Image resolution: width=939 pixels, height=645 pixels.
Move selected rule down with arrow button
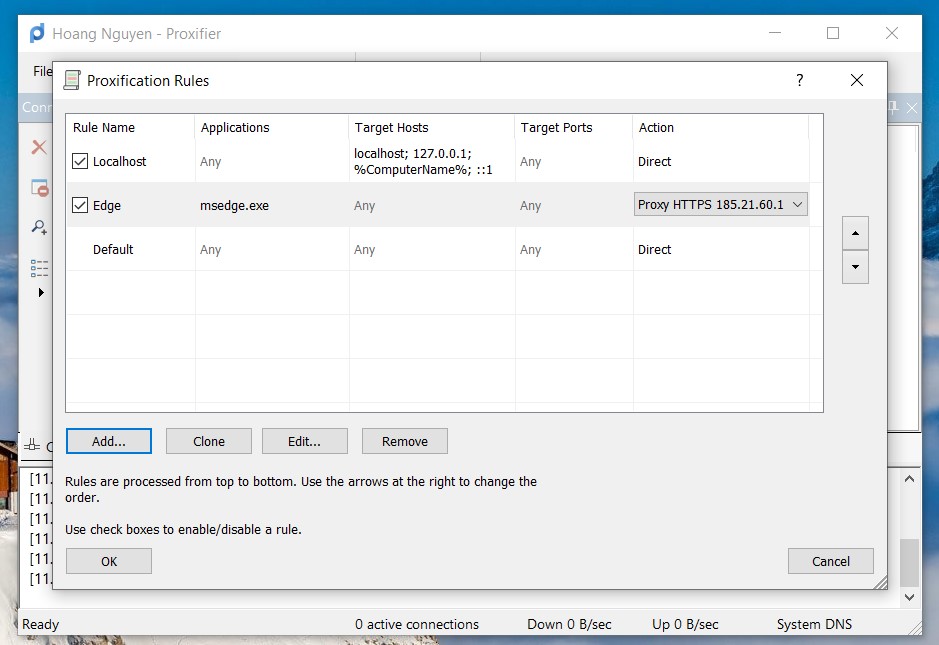[855, 267]
